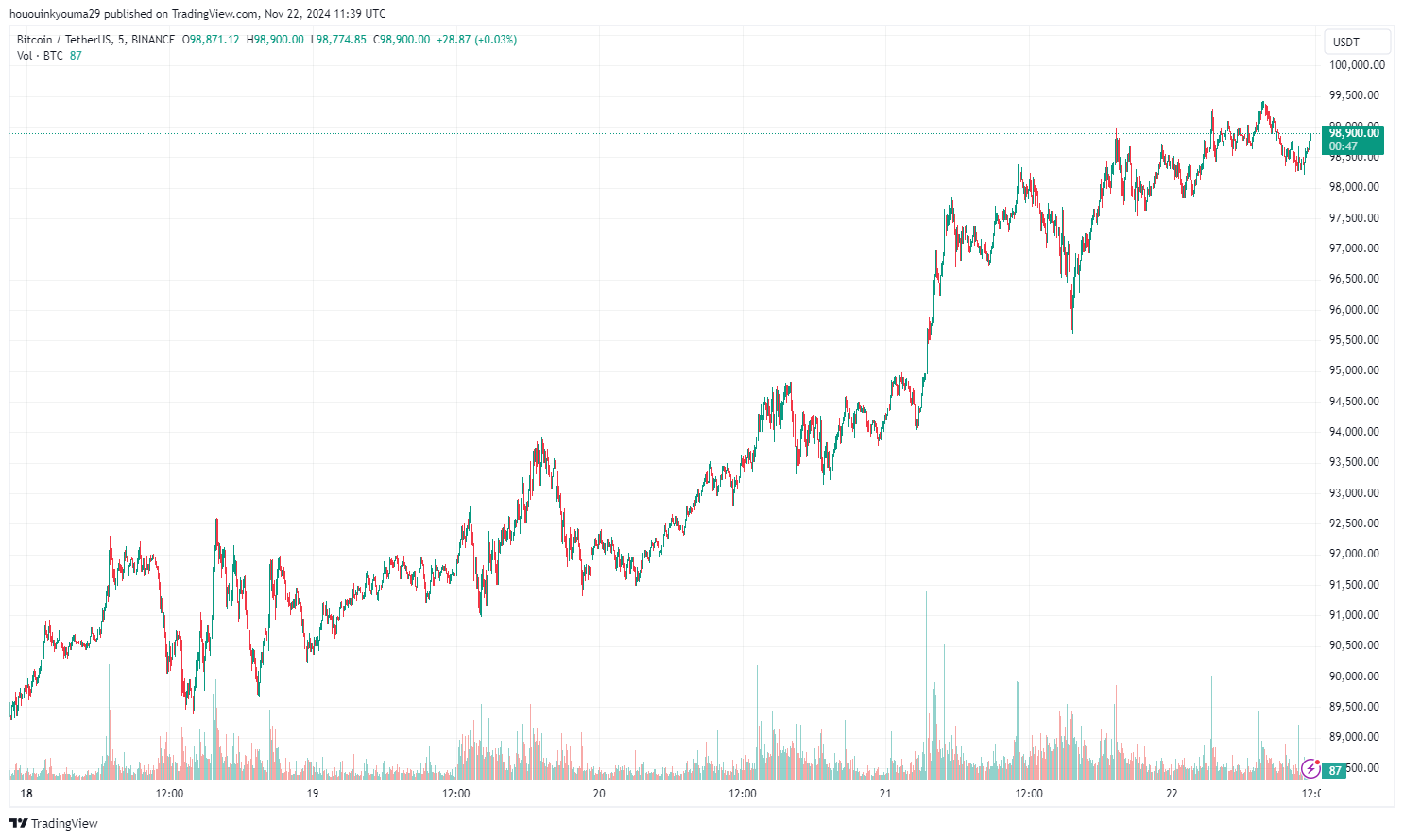Click the Vol · BTC indicator label
The image size is (1404, 840).
(x=40, y=56)
